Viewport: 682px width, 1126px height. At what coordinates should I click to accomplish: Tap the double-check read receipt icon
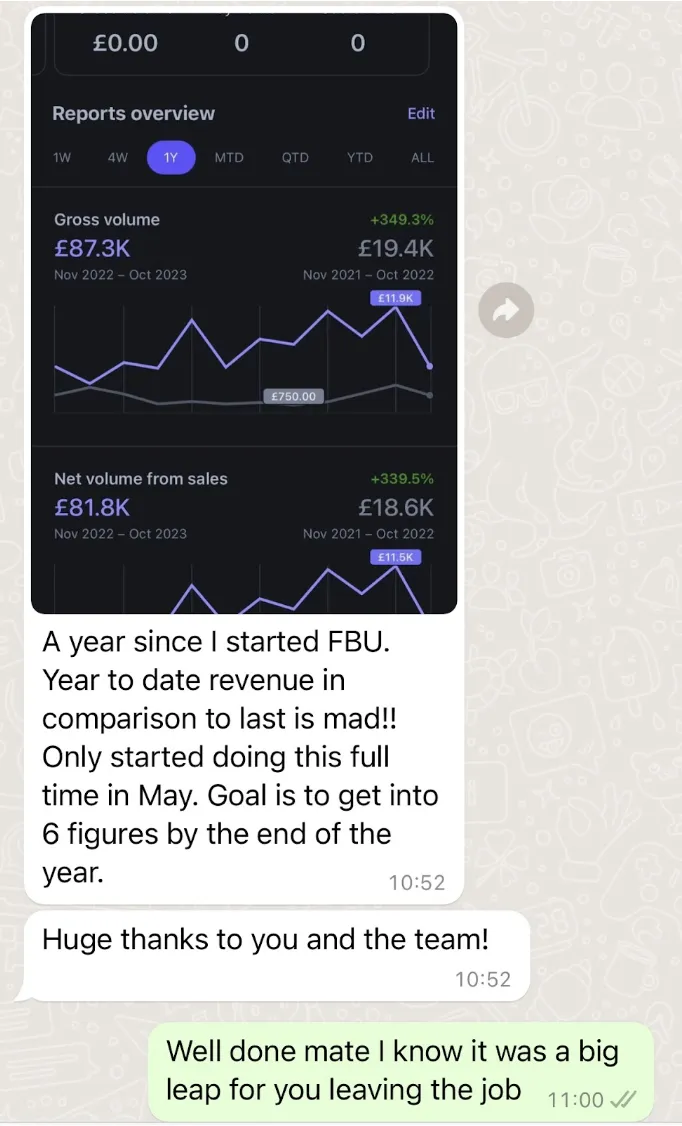[622, 1099]
